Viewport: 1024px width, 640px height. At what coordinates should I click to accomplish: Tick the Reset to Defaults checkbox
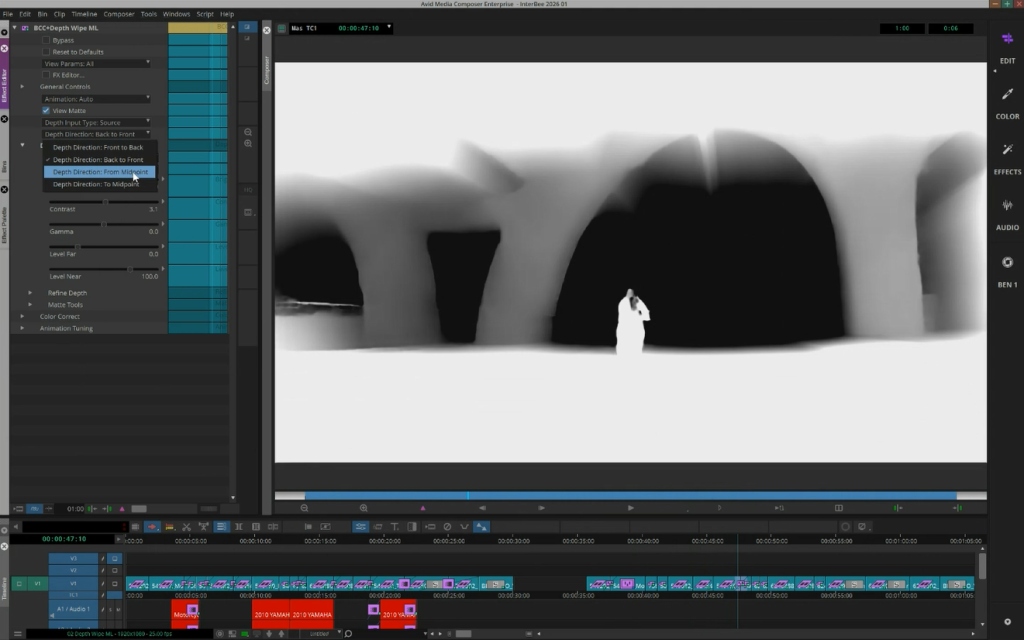coord(46,52)
